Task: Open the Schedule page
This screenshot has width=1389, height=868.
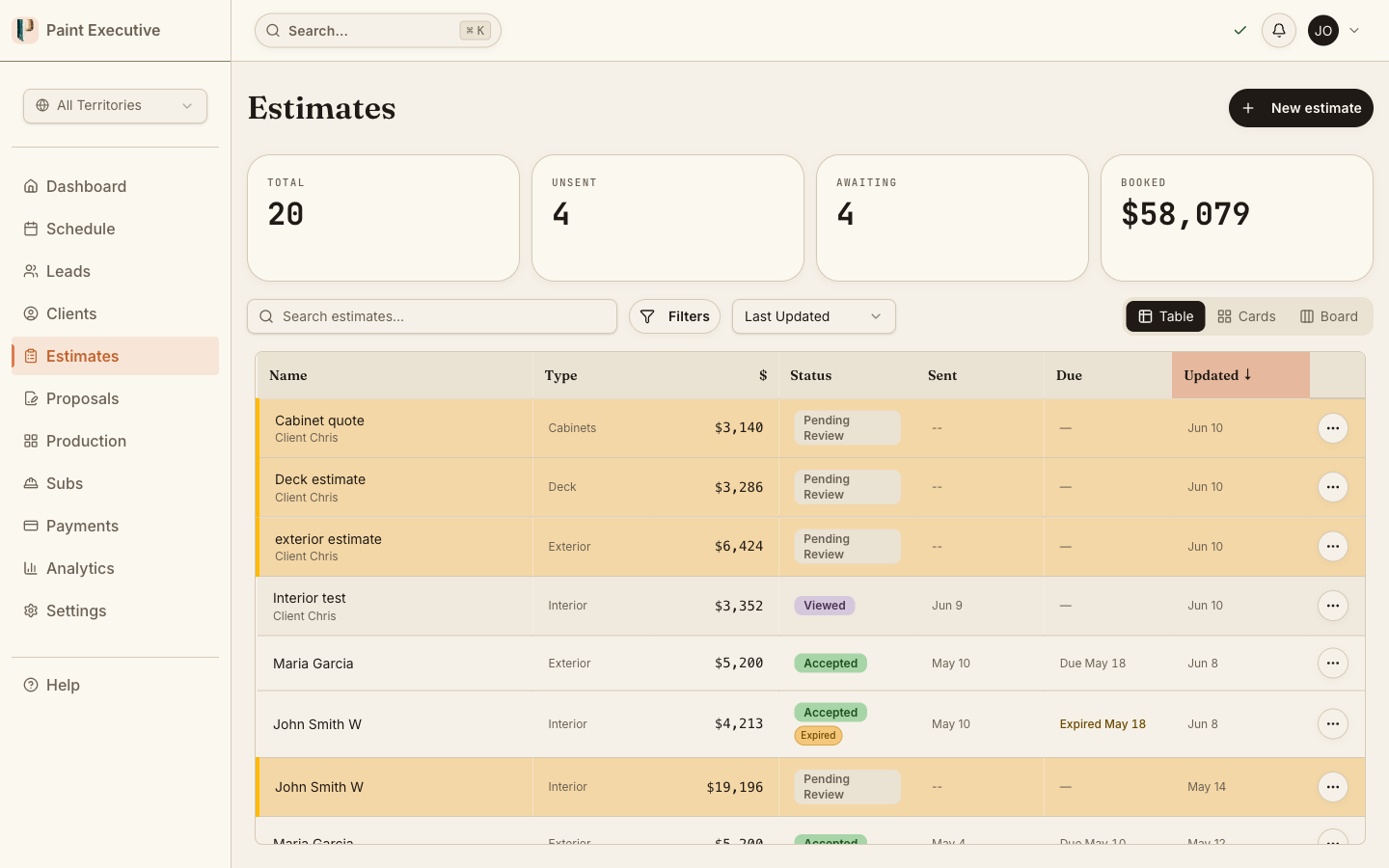Action: [115, 229]
